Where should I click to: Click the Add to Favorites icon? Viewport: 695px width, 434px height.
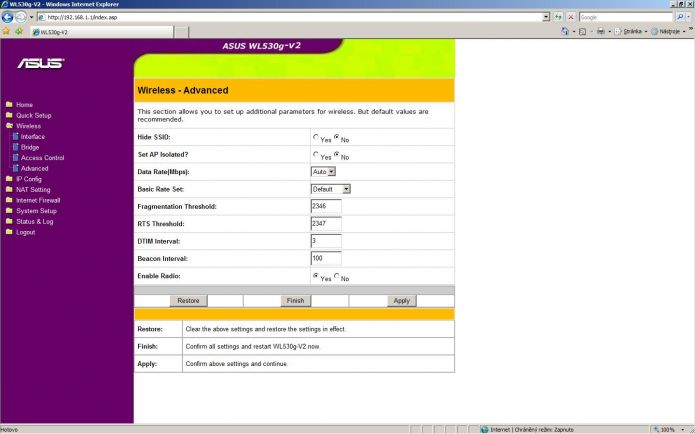19,31
